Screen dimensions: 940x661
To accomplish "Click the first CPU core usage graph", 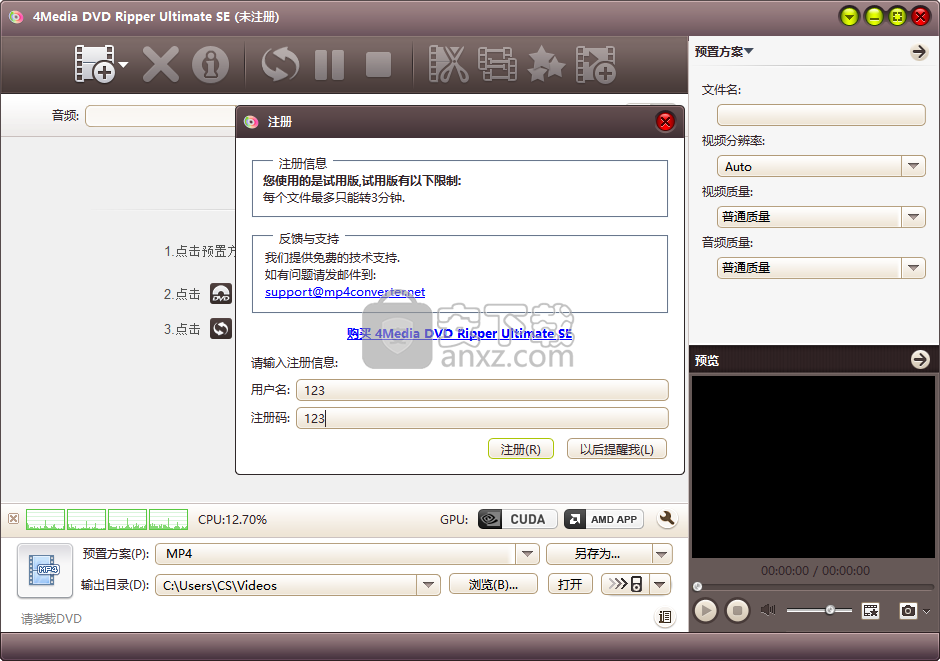I will tap(46, 520).
